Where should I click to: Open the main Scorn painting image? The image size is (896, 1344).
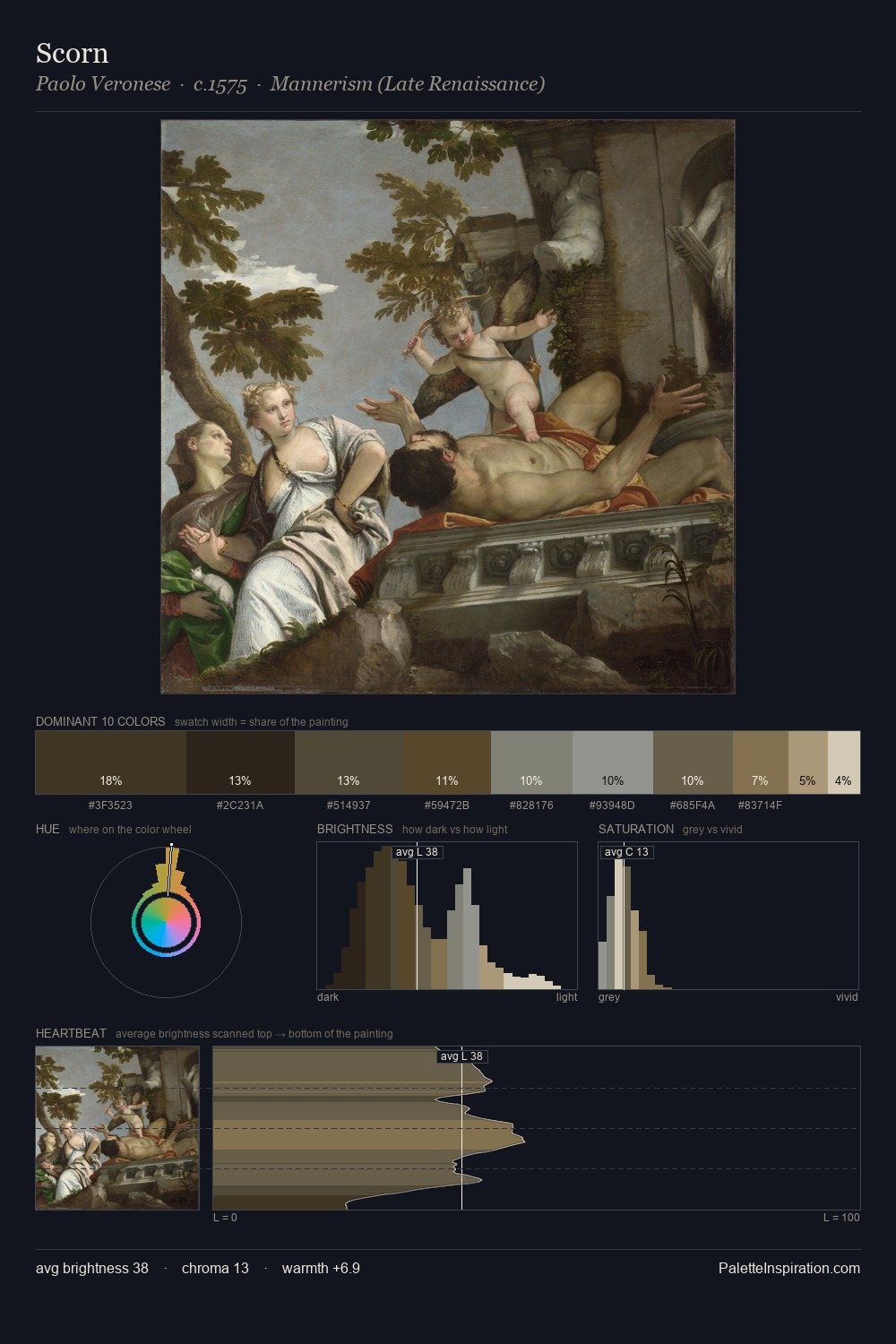pyautogui.click(x=448, y=407)
